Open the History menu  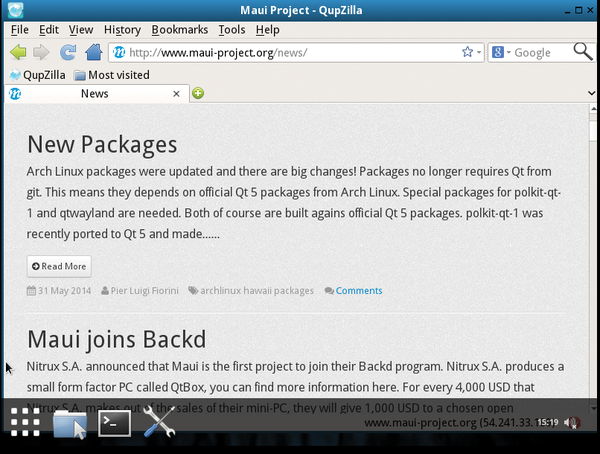[x=122, y=30]
